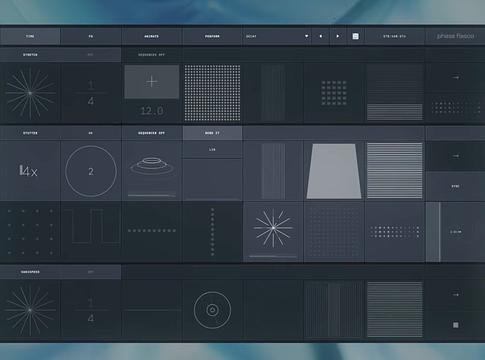This screenshot has height=360, width=485.
Task: Open the ANIMATE tab
Action: (152, 36)
